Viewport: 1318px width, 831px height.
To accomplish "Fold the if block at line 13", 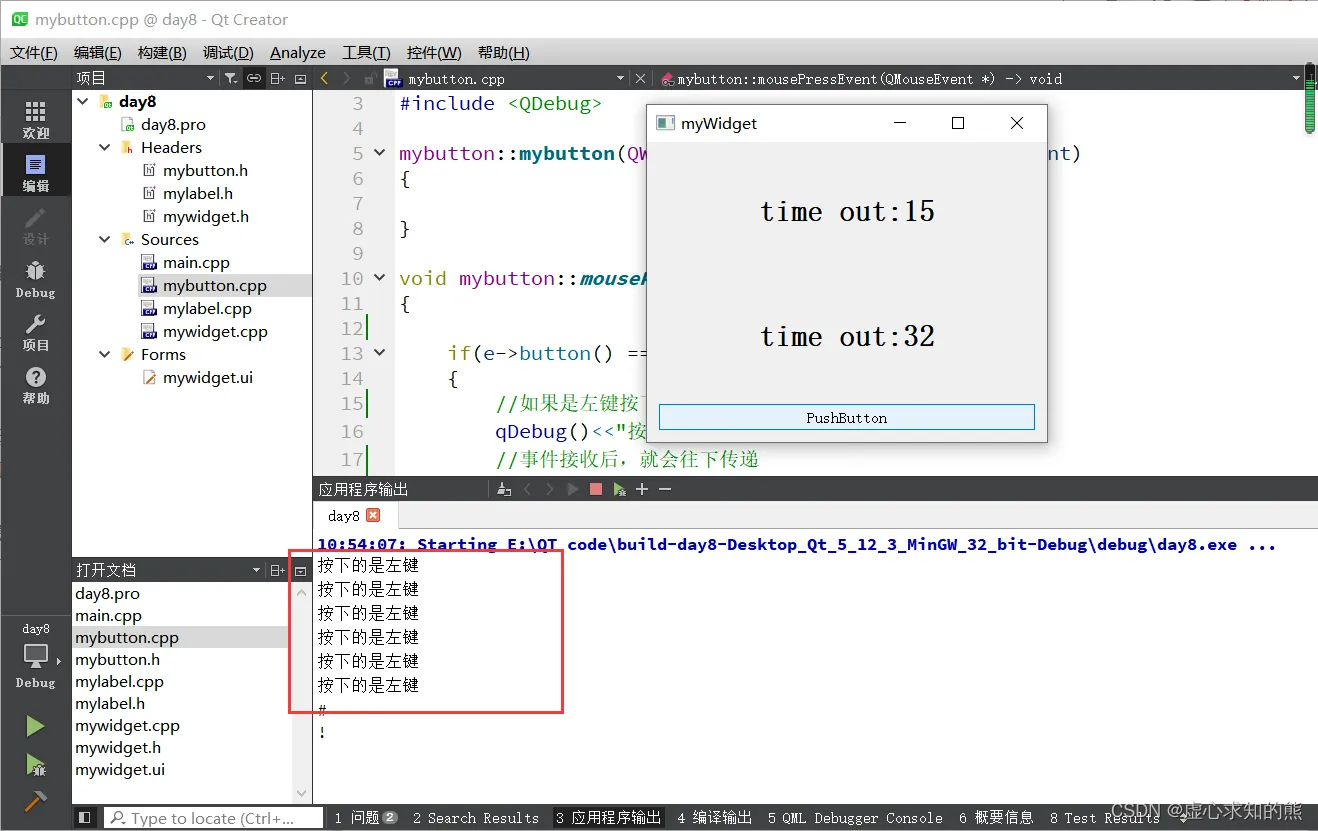I will pyautogui.click(x=379, y=353).
